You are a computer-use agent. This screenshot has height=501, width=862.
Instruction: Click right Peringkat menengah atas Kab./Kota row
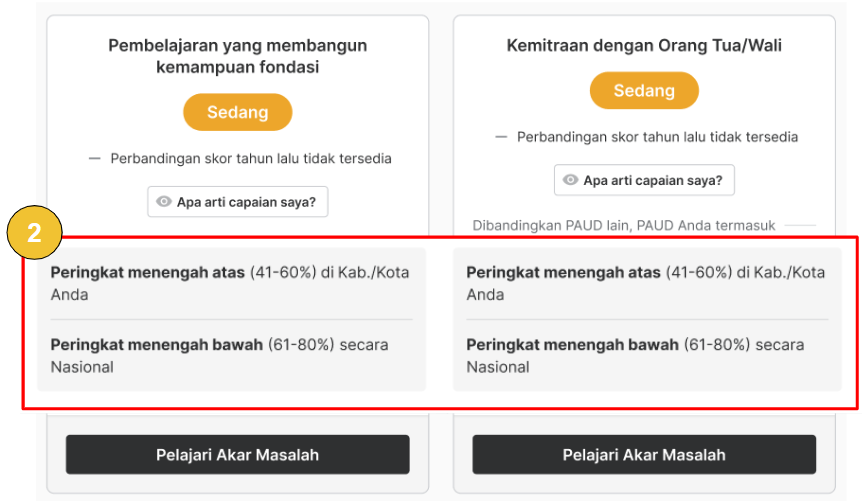[x=646, y=283]
